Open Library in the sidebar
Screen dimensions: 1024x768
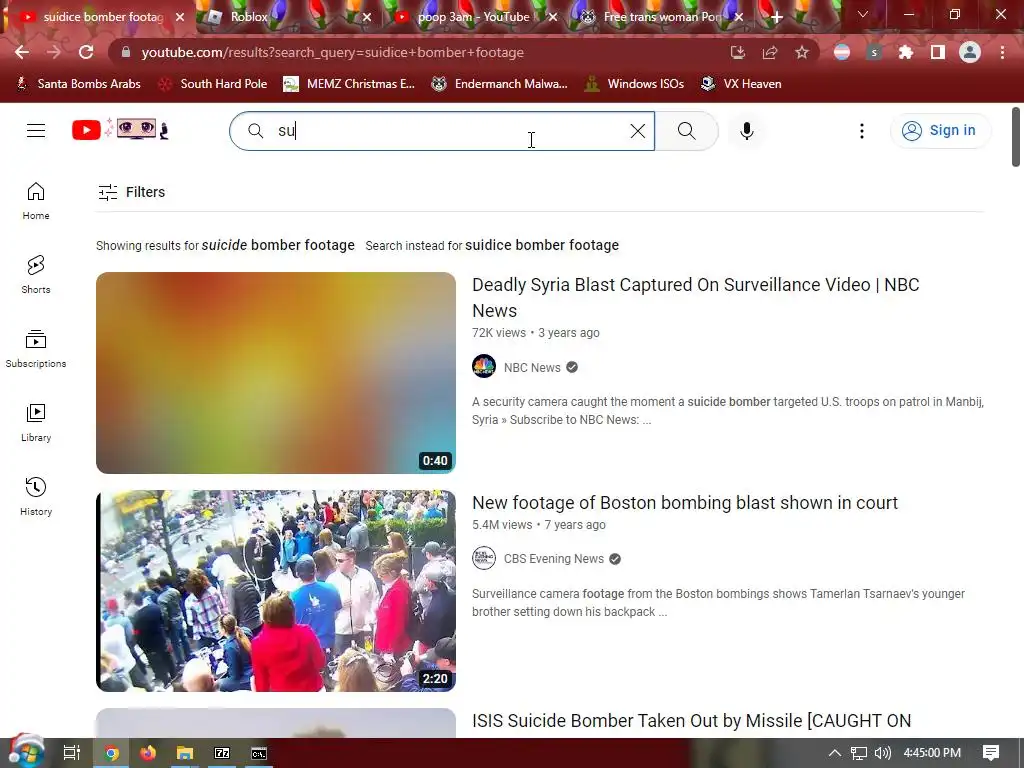(x=36, y=423)
